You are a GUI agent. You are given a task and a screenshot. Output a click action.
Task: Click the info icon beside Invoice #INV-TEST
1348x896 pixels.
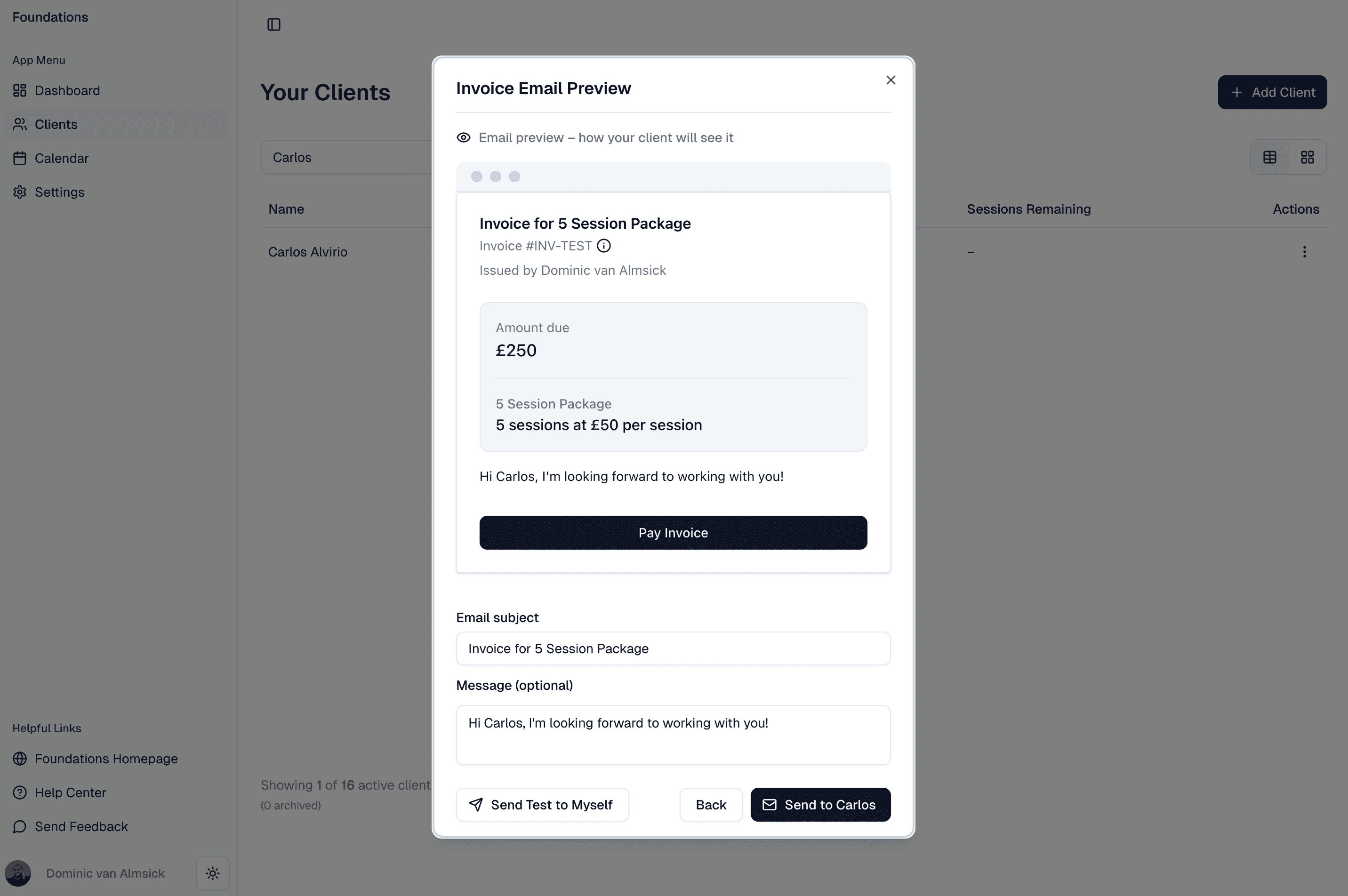pos(603,246)
